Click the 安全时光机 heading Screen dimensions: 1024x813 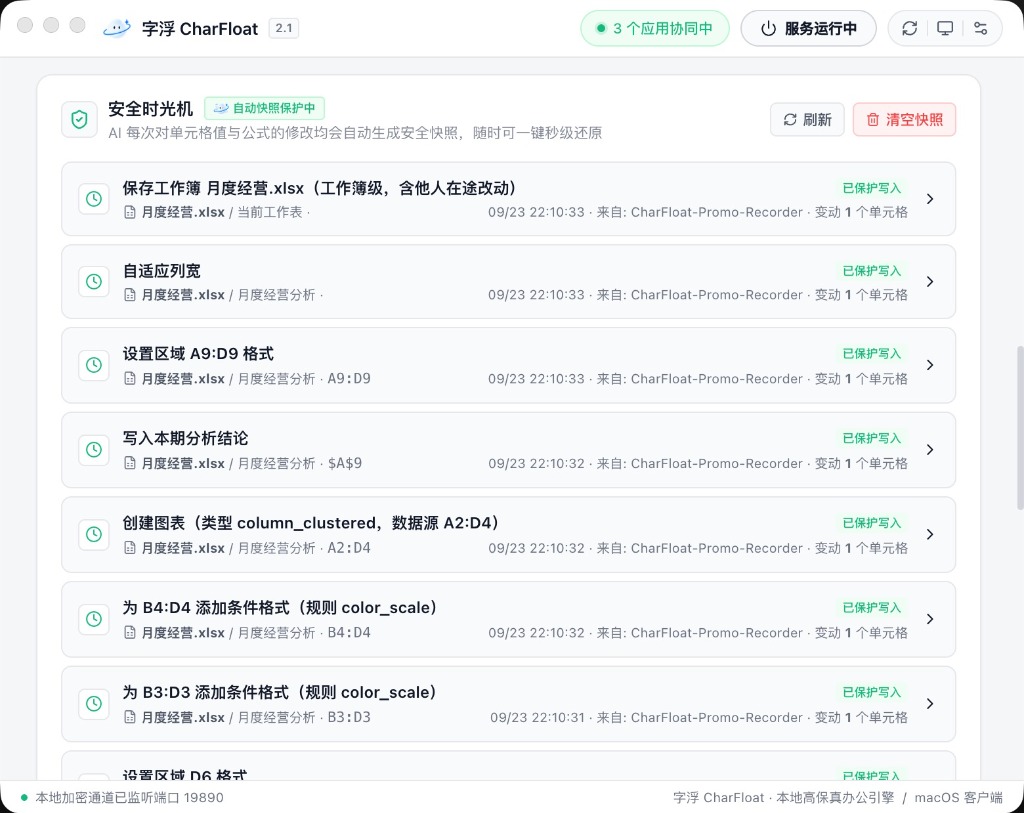point(150,108)
